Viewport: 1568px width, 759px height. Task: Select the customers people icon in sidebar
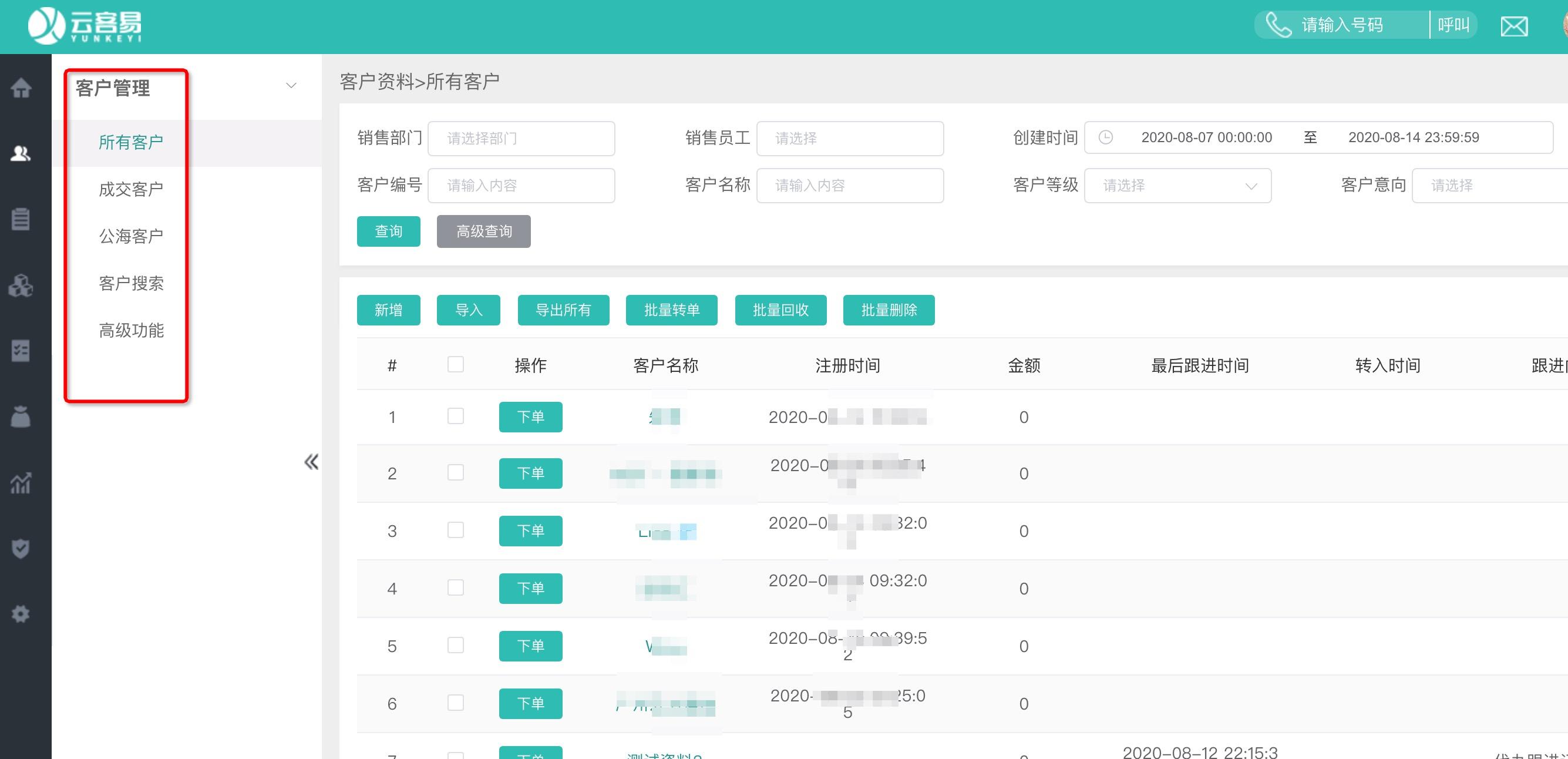tap(21, 153)
